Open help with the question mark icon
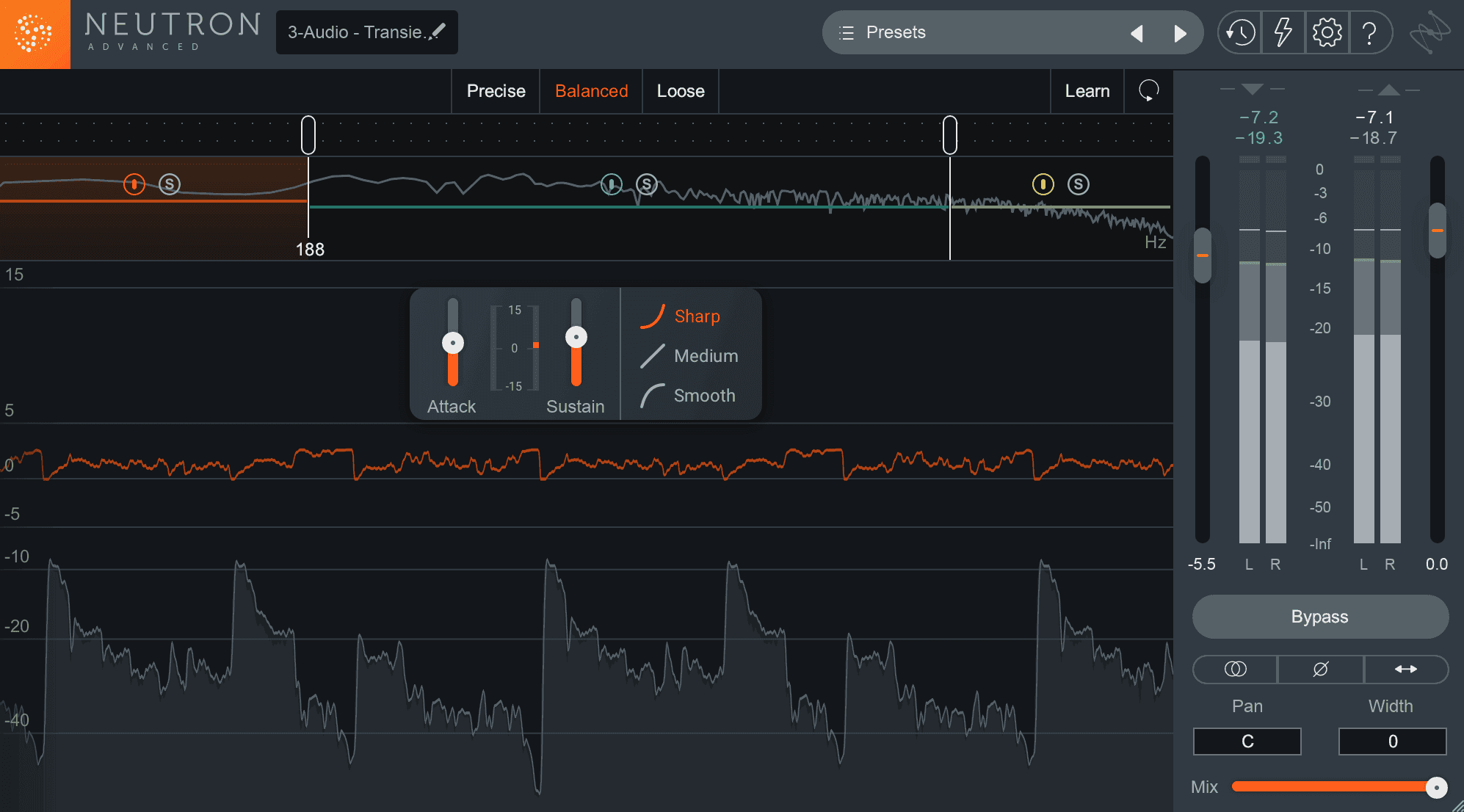The image size is (1464, 812). 1369,32
